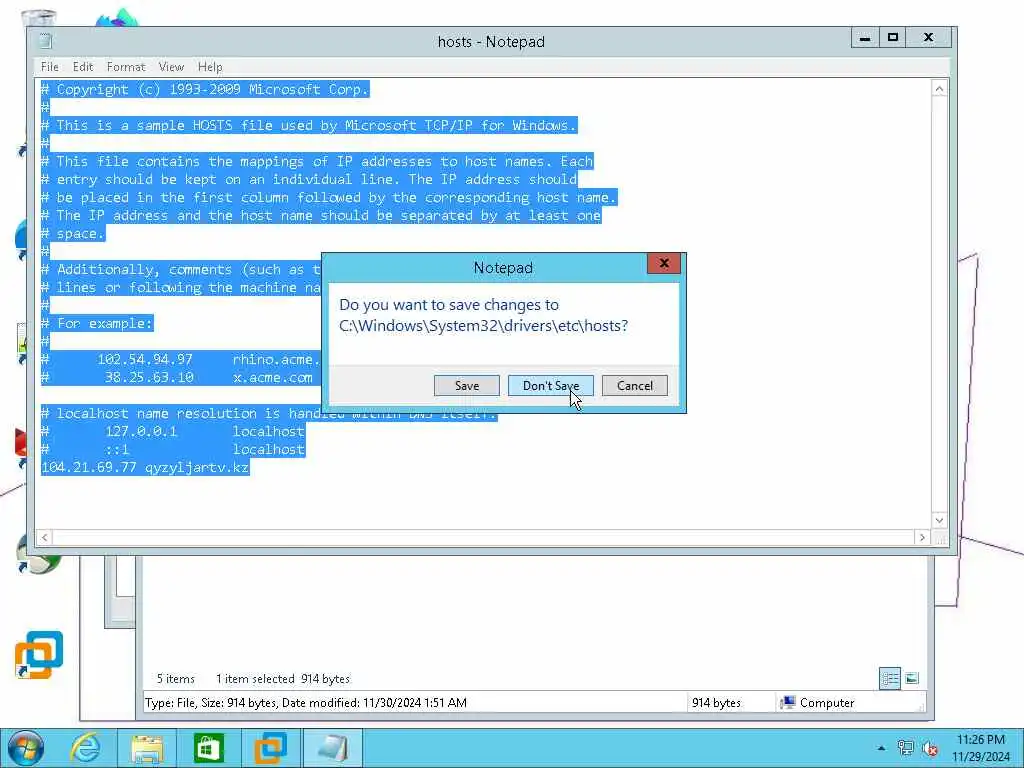
Task: Open the Store icon on the taskbar
Action: (x=208, y=748)
